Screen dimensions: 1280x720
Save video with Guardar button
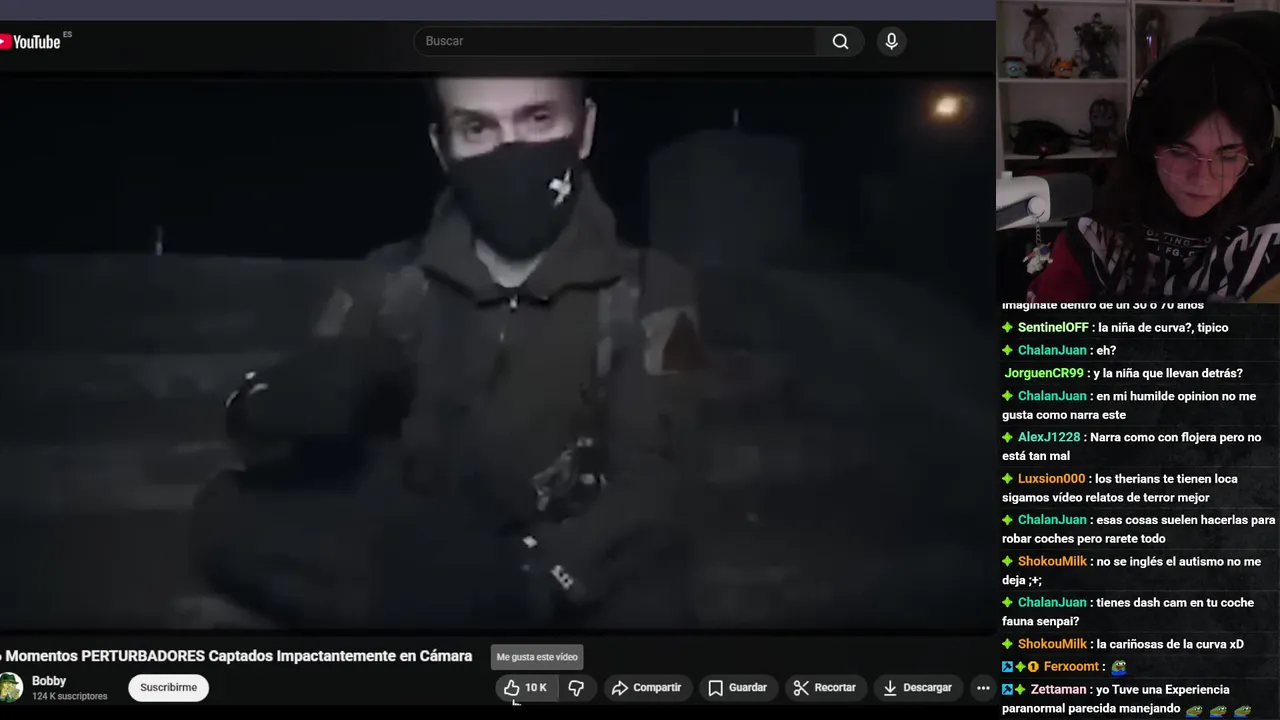[738, 687]
